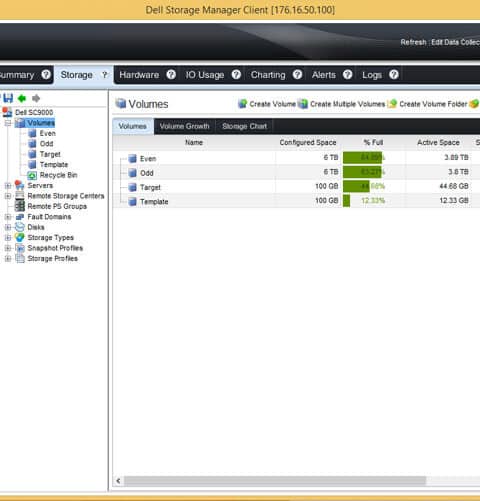Sort by Configured Space column header
This screenshot has width=480, height=501.
pyautogui.click(x=308, y=142)
